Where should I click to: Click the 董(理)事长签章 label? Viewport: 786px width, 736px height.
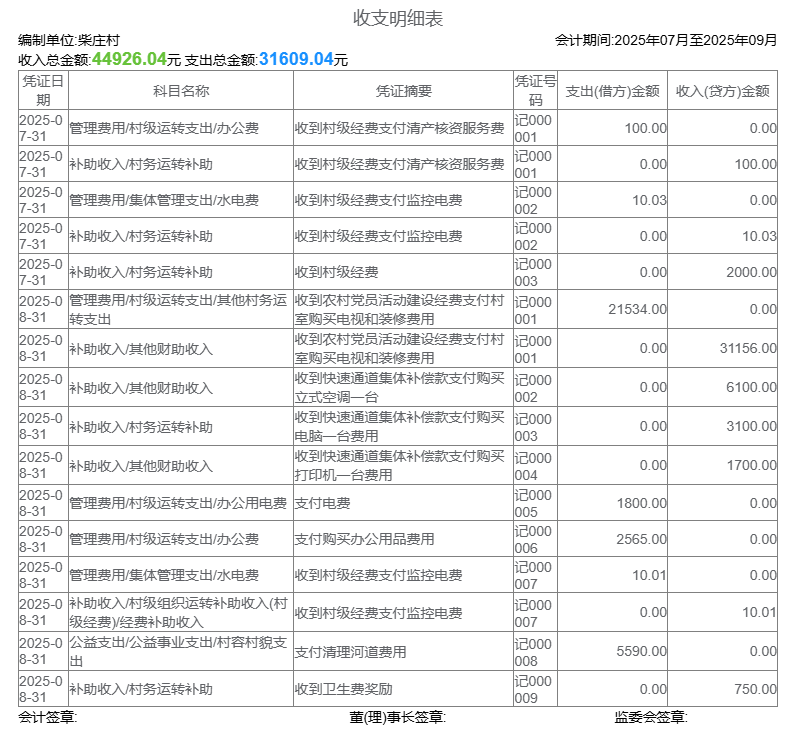tap(398, 717)
